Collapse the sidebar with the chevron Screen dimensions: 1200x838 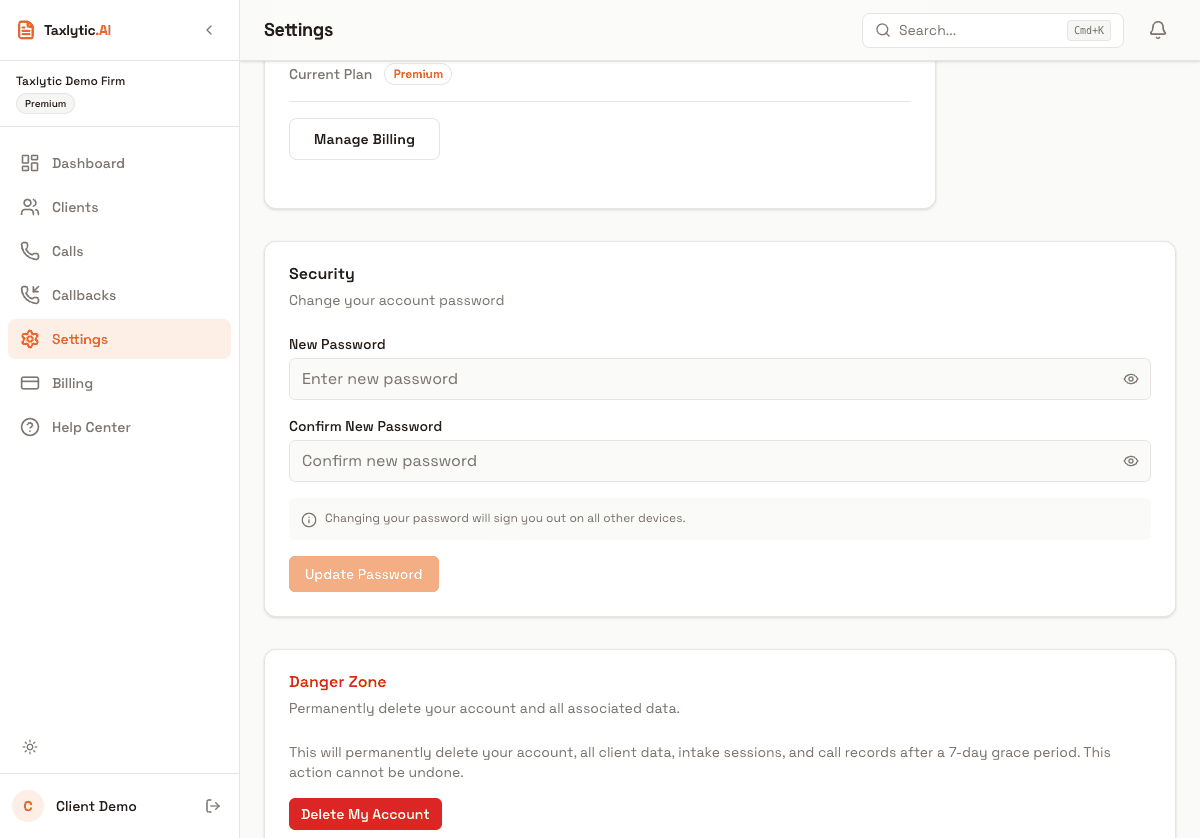pos(209,30)
